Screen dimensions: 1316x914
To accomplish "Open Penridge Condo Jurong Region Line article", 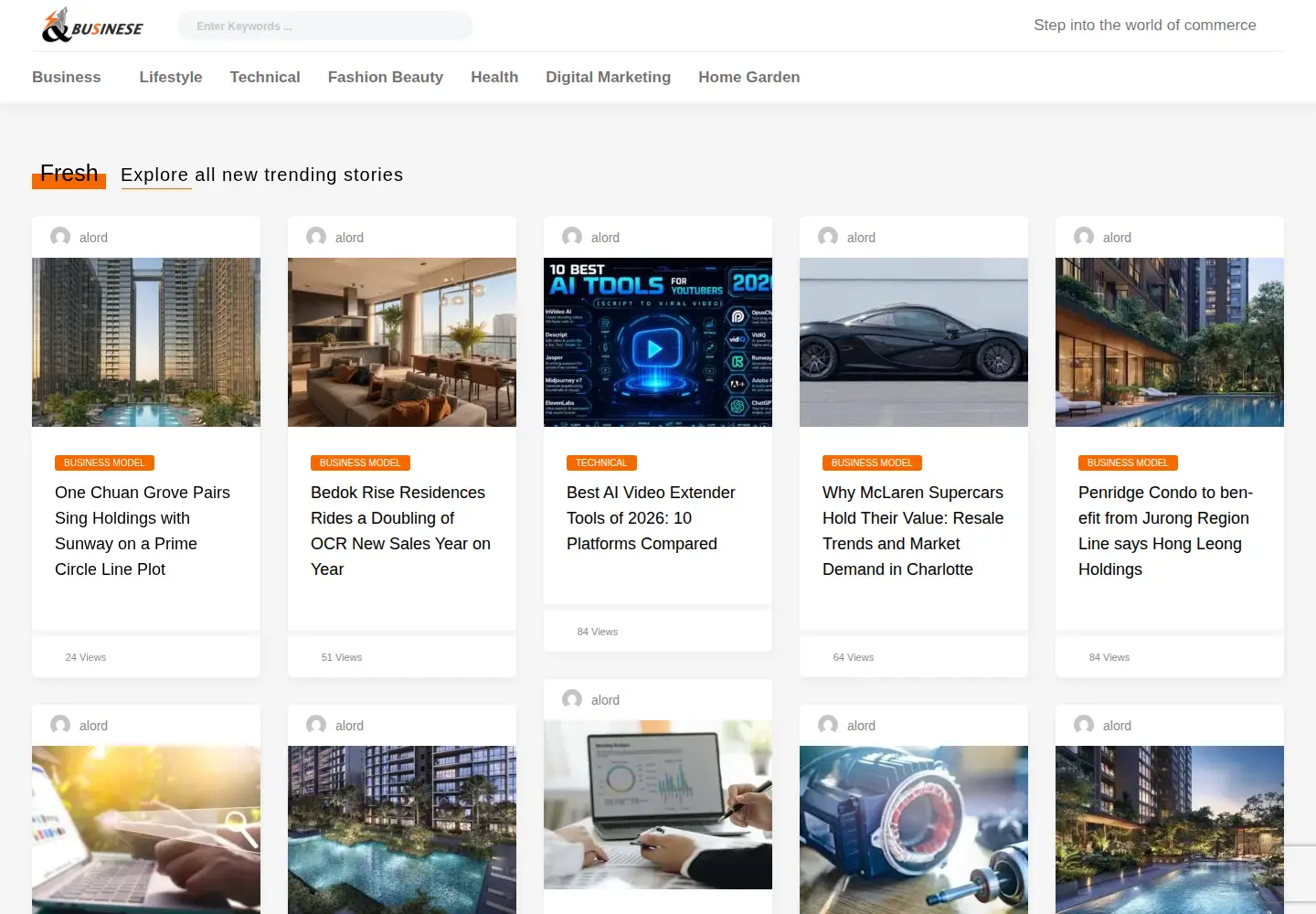I will [x=1166, y=531].
